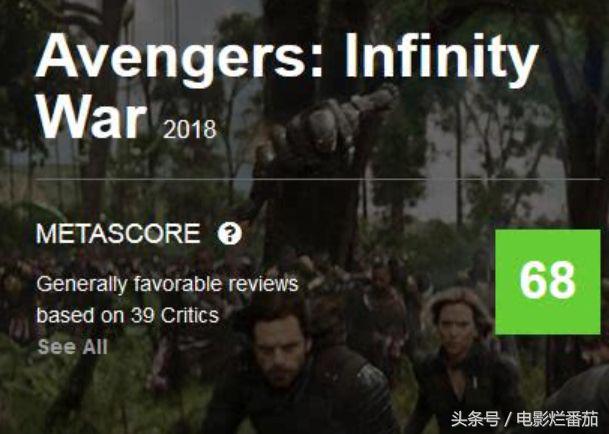Click the 头条号 watermark text
Viewport: 609px width, 434px height.
(475, 419)
